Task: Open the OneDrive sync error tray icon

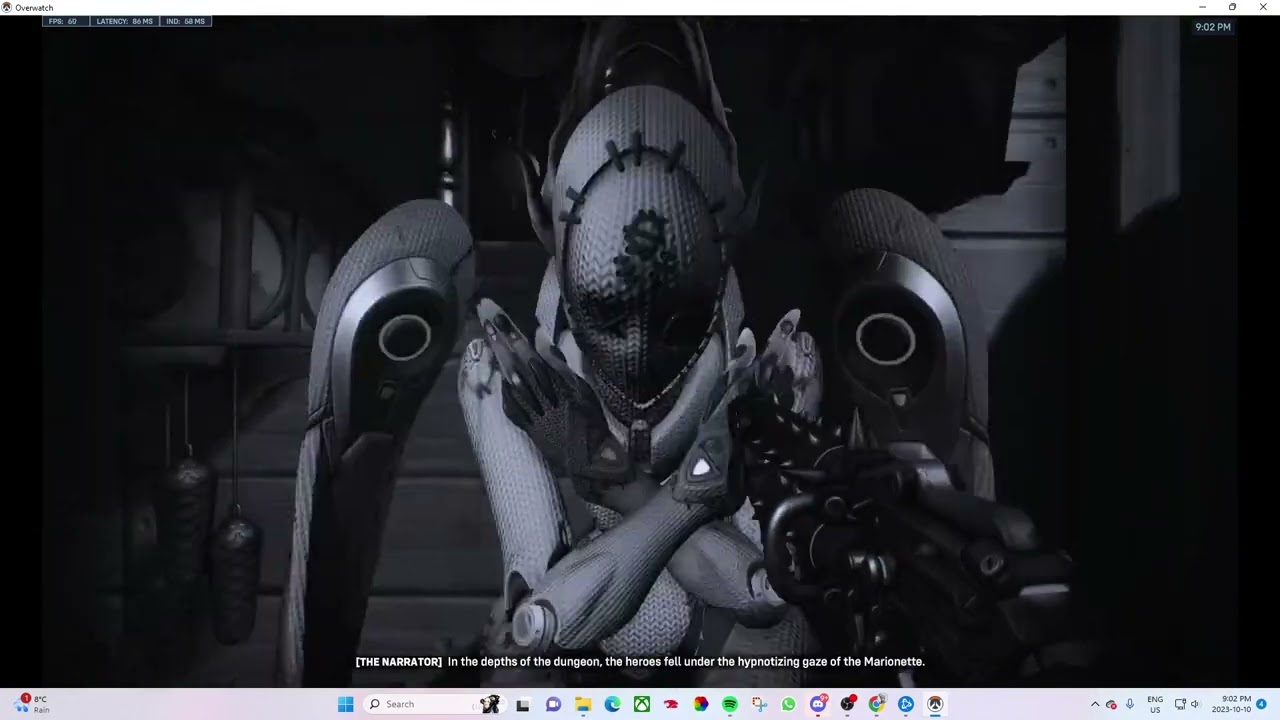Action: coord(1111,704)
